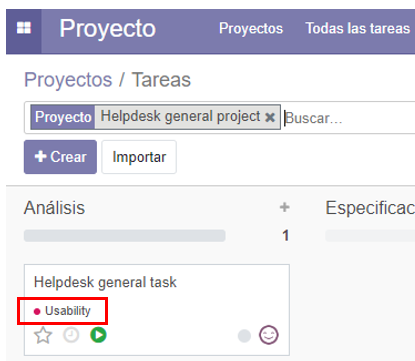415x361 pixels.
Task: Remove the Helpdesk general project filter
Action: pyautogui.click(x=270, y=117)
